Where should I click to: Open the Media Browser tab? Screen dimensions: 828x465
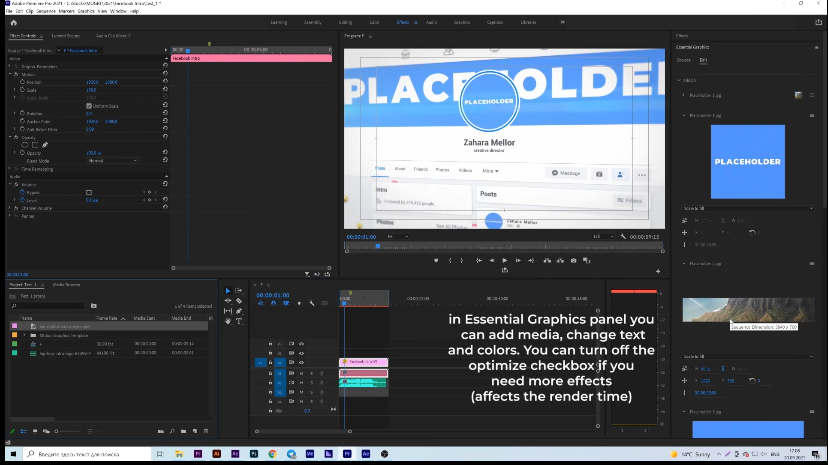click(67, 284)
